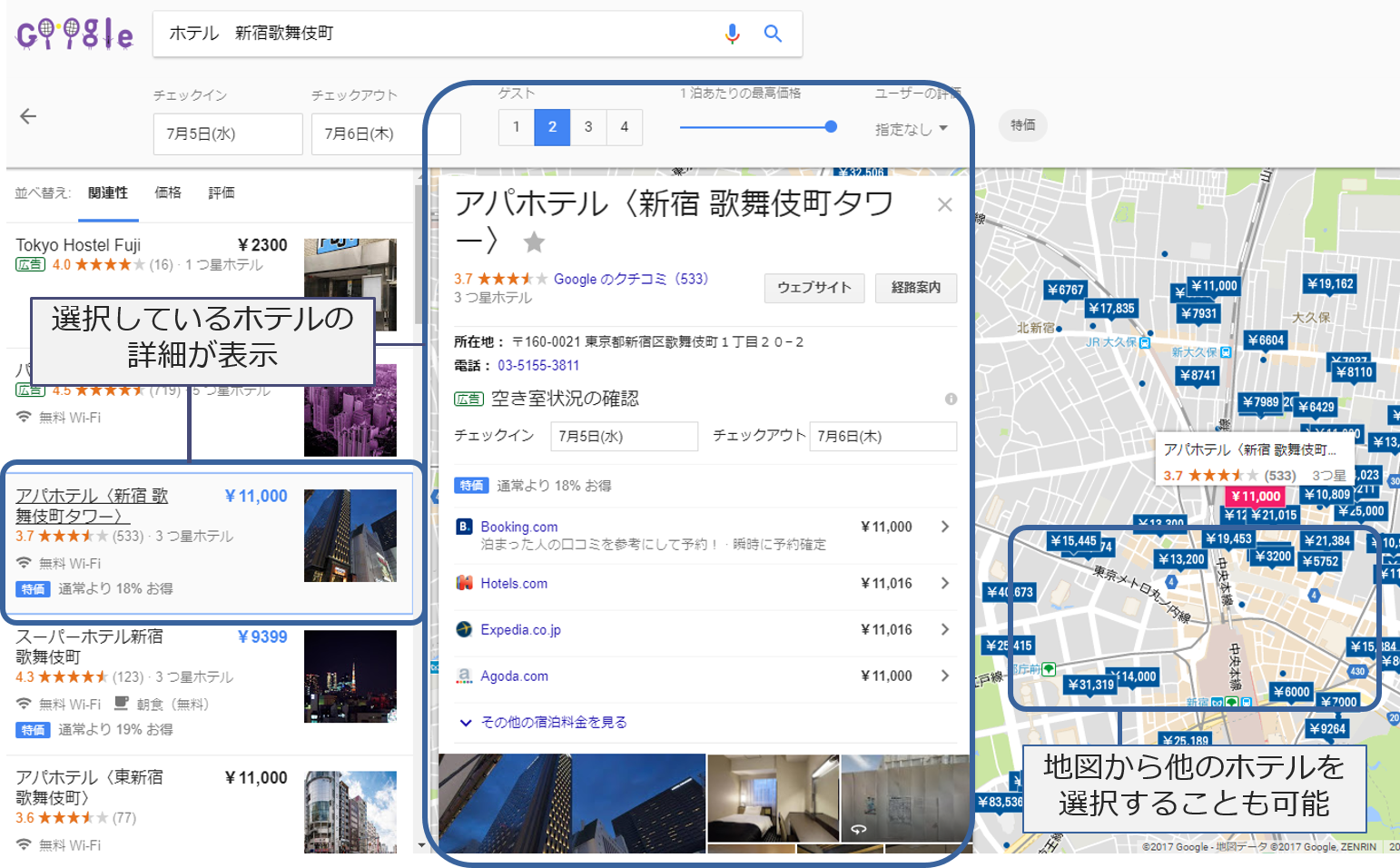Save APA hotel with star icon
The height and width of the screenshot is (868, 1400).
coord(534,242)
